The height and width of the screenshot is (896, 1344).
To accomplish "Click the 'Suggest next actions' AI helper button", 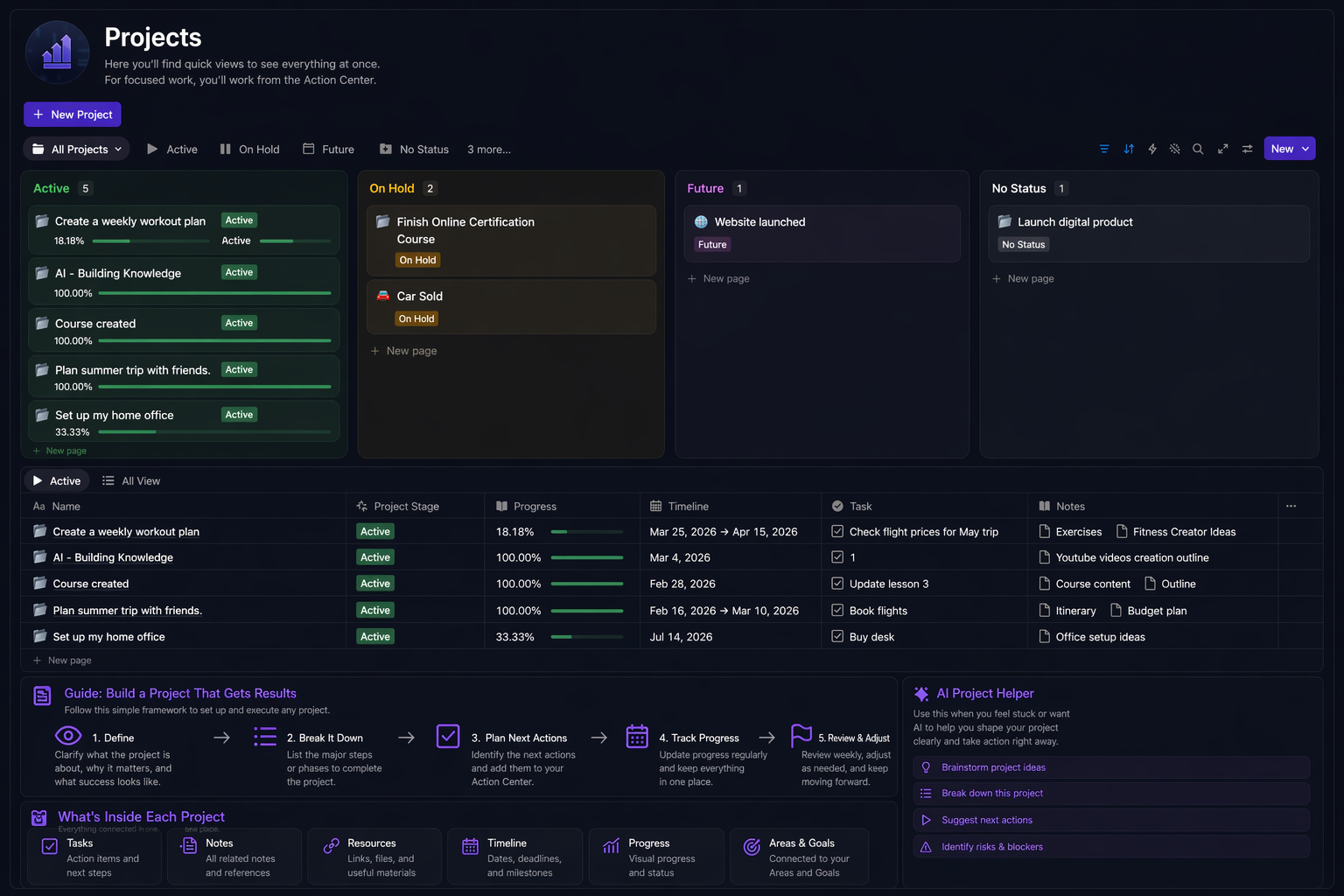I will point(986,820).
